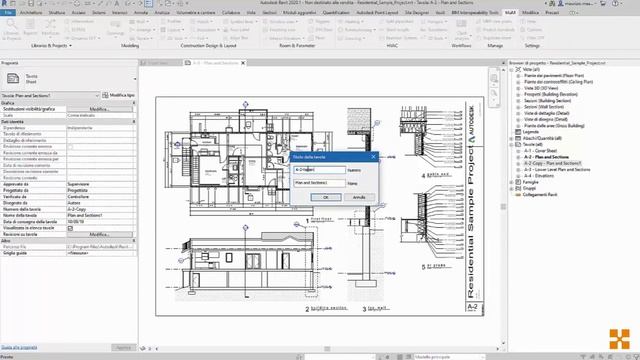Expand Gruppi in project browser
Image resolution: width=640 pixels, height=360 pixels.
(511, 188)
